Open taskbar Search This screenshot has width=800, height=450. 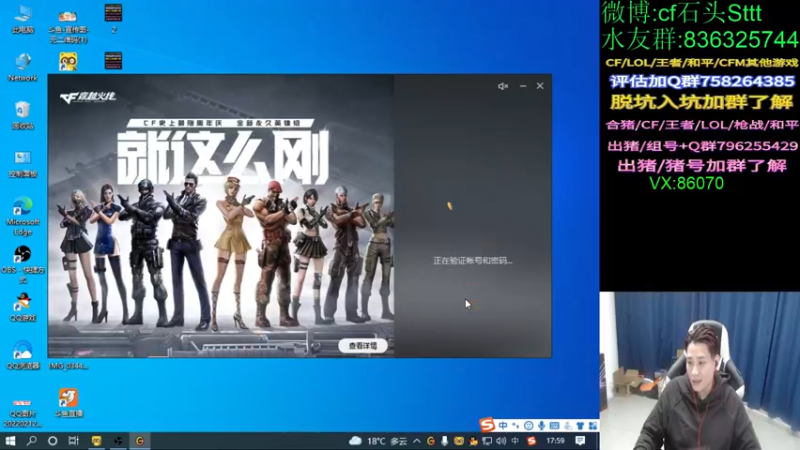point(32,440)
